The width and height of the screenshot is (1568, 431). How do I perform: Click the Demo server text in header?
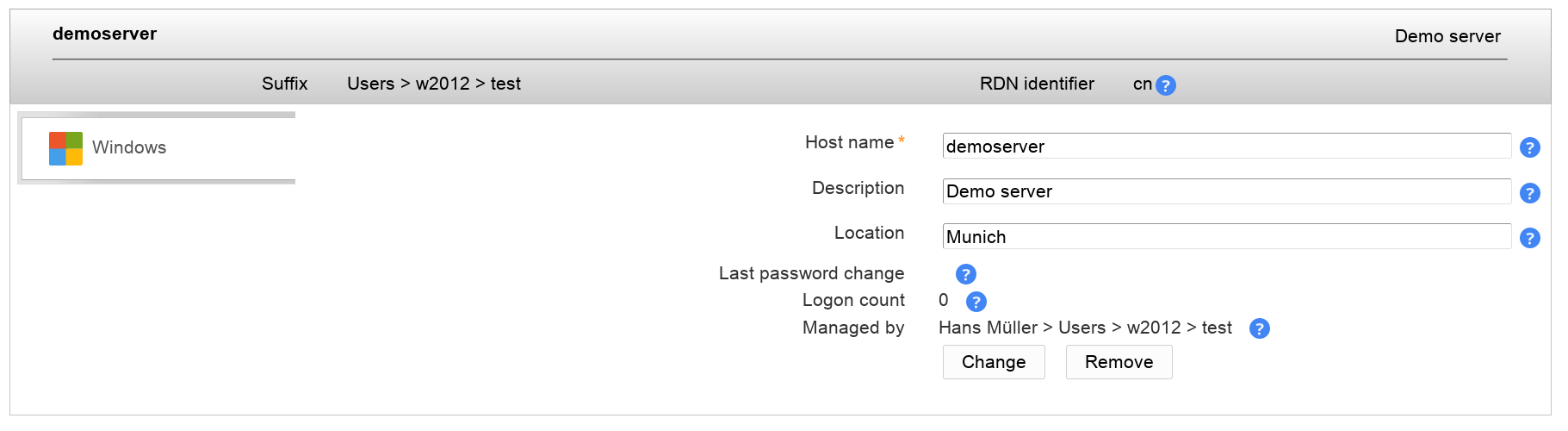coord(1447,36)
